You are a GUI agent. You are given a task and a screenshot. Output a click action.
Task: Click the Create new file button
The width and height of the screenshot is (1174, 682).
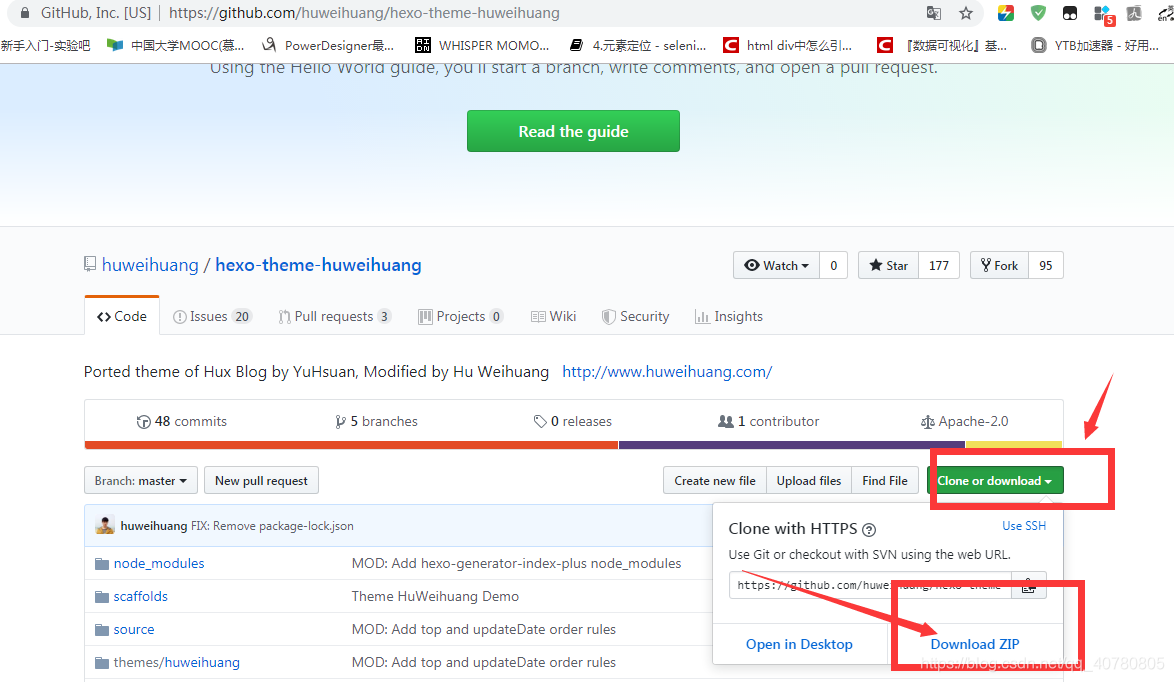coord(715,481)
